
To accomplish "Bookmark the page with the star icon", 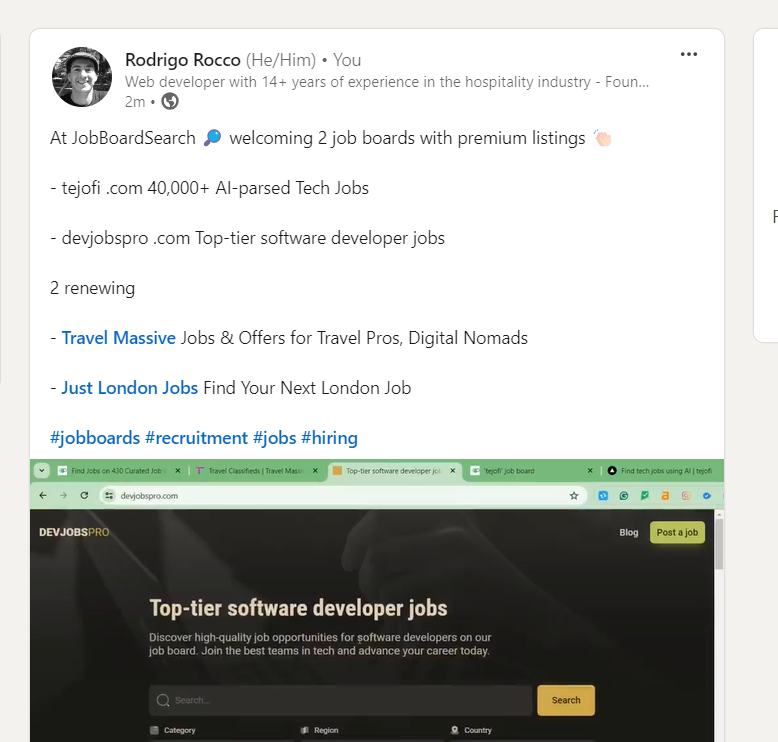I will (x=574, y=495).
